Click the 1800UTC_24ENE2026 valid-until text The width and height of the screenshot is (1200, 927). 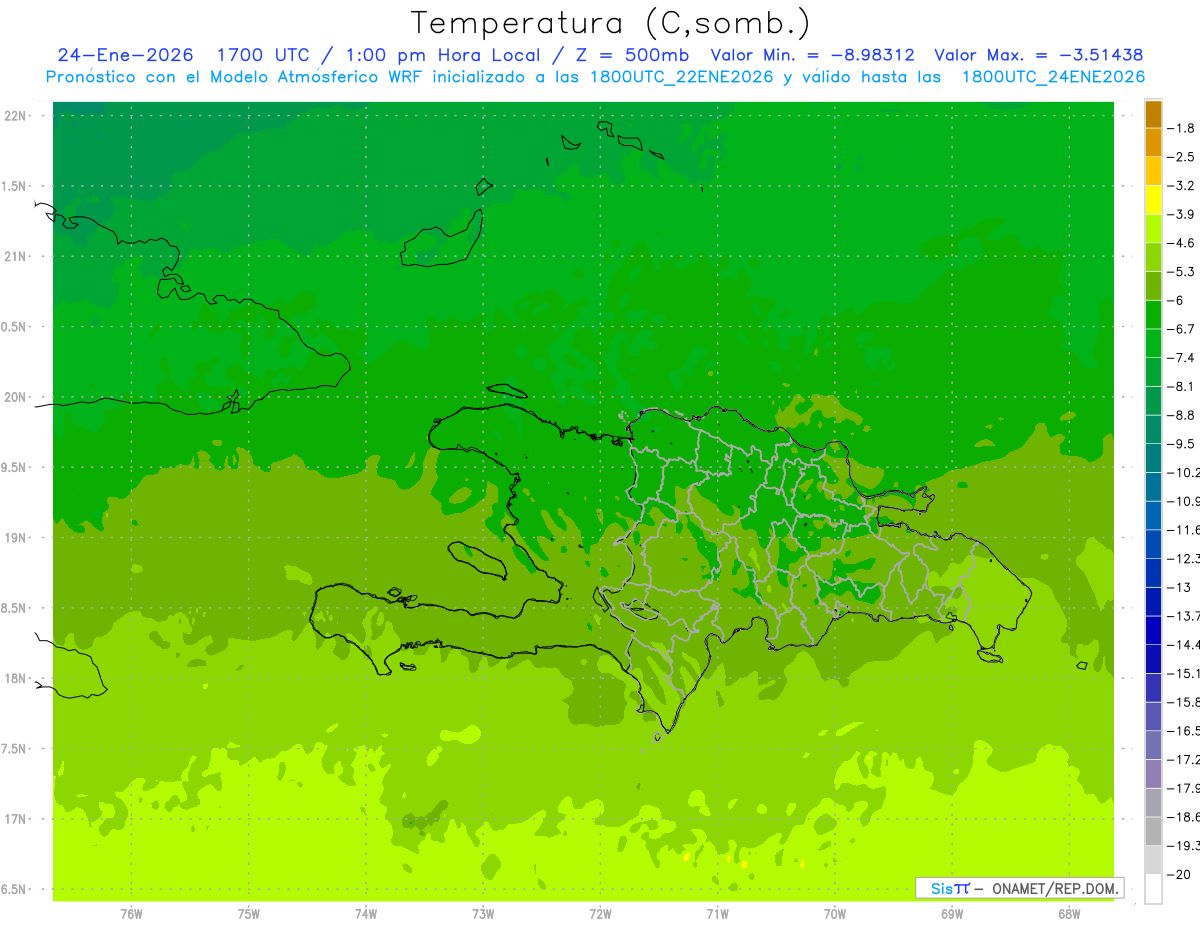pos(1053,77)
